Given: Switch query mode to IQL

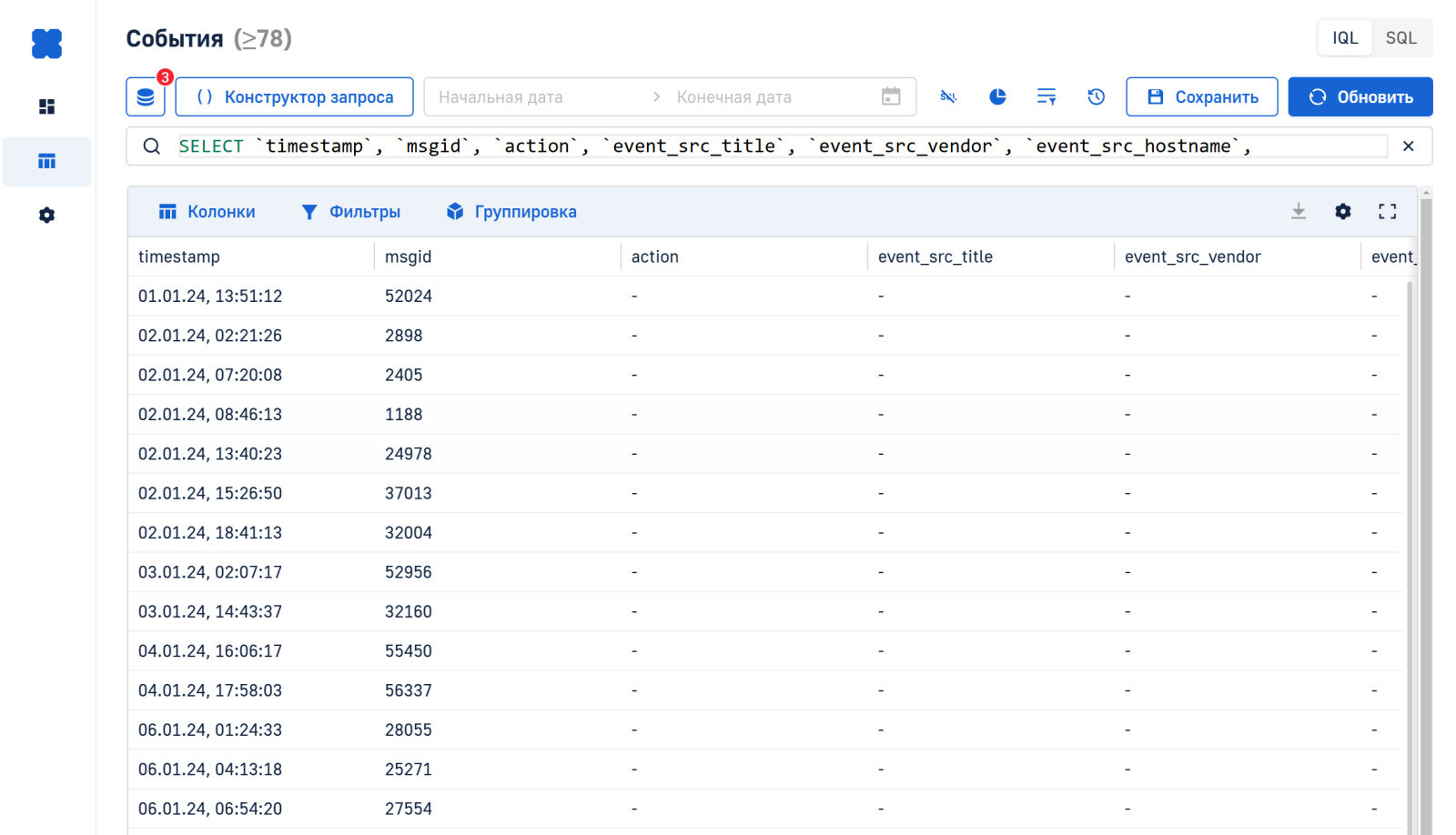Looking at the screenshot, I should pos(1345,38).
